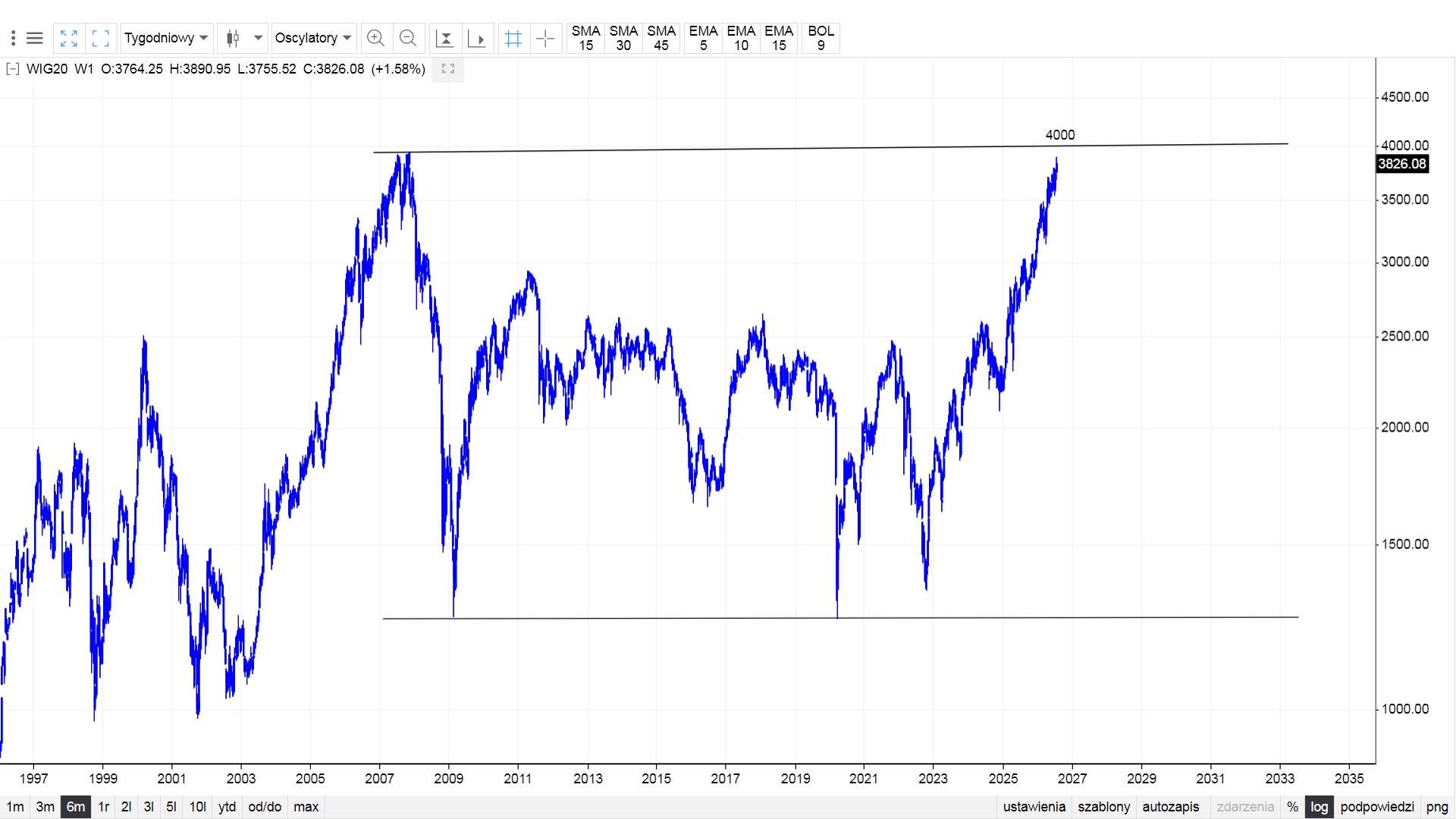Toggle the SMA 30 indicator

[623, 38]
